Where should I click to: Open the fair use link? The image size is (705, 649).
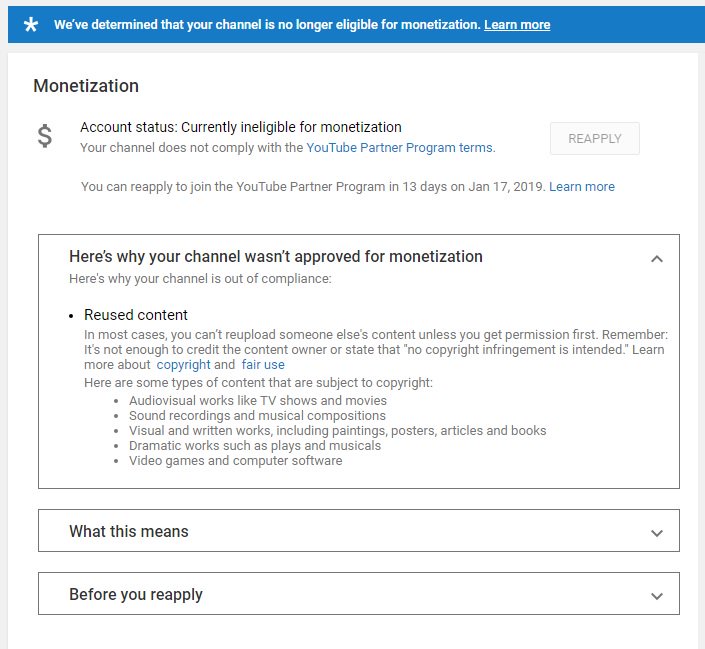click(263, 365)
